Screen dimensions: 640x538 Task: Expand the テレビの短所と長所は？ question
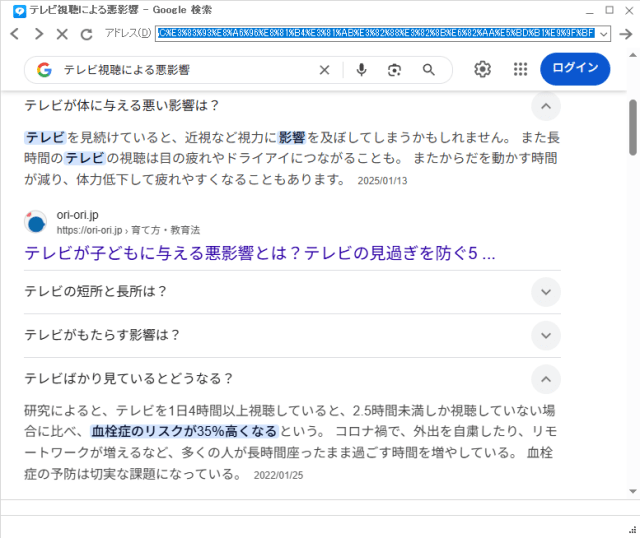[546, 292]
